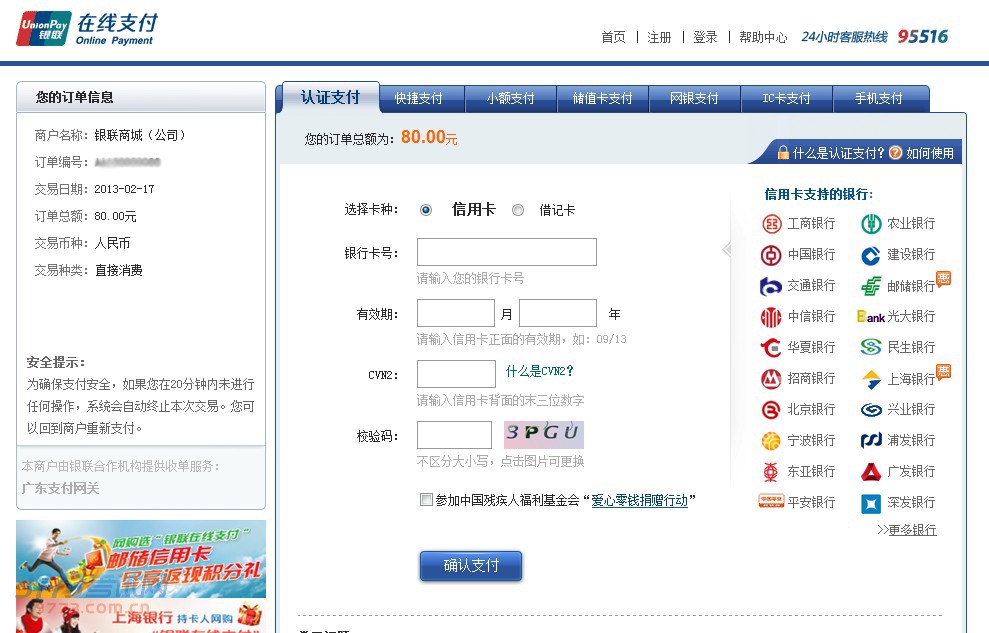Click the Agricultural Bank (农业银行) icon

[871, 224]
